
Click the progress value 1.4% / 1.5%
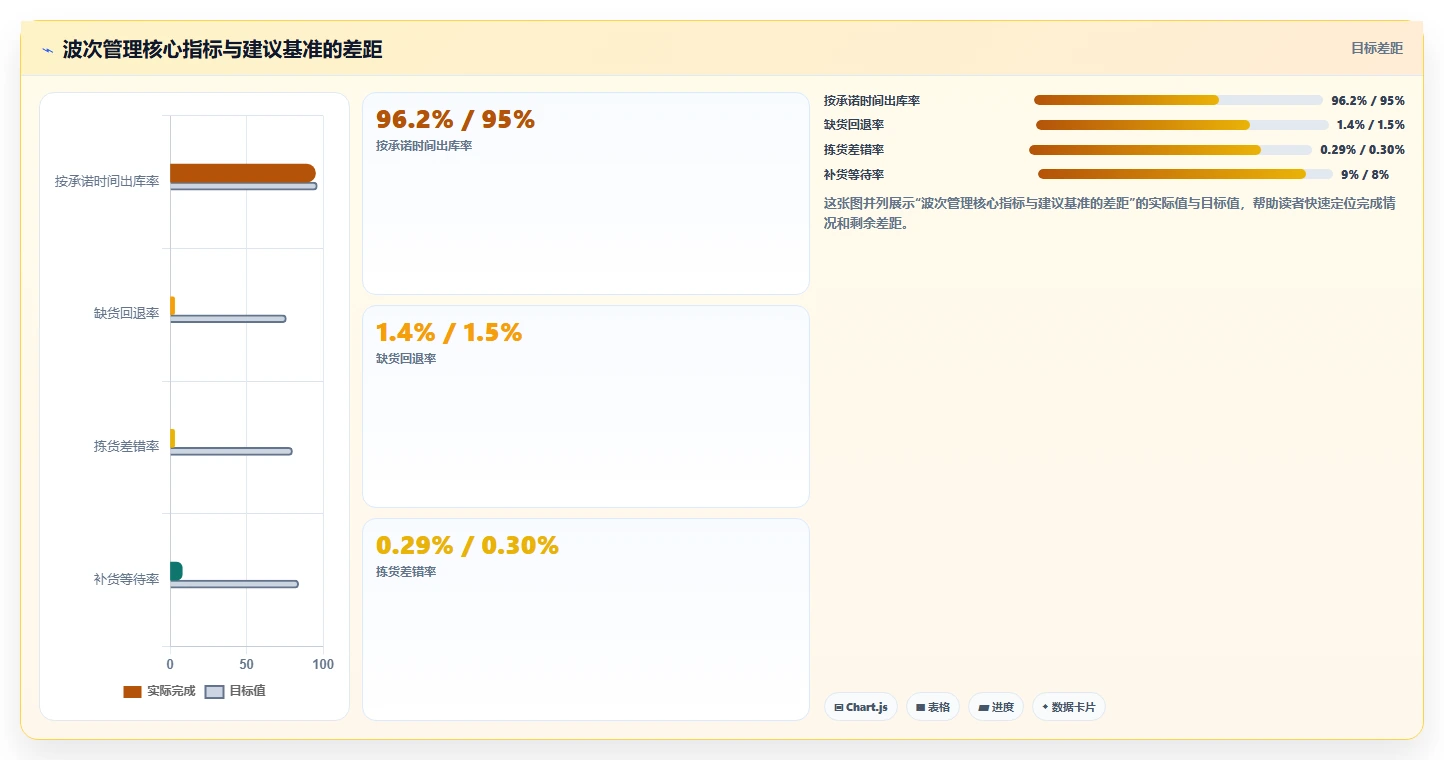(x=1371, y=125)
